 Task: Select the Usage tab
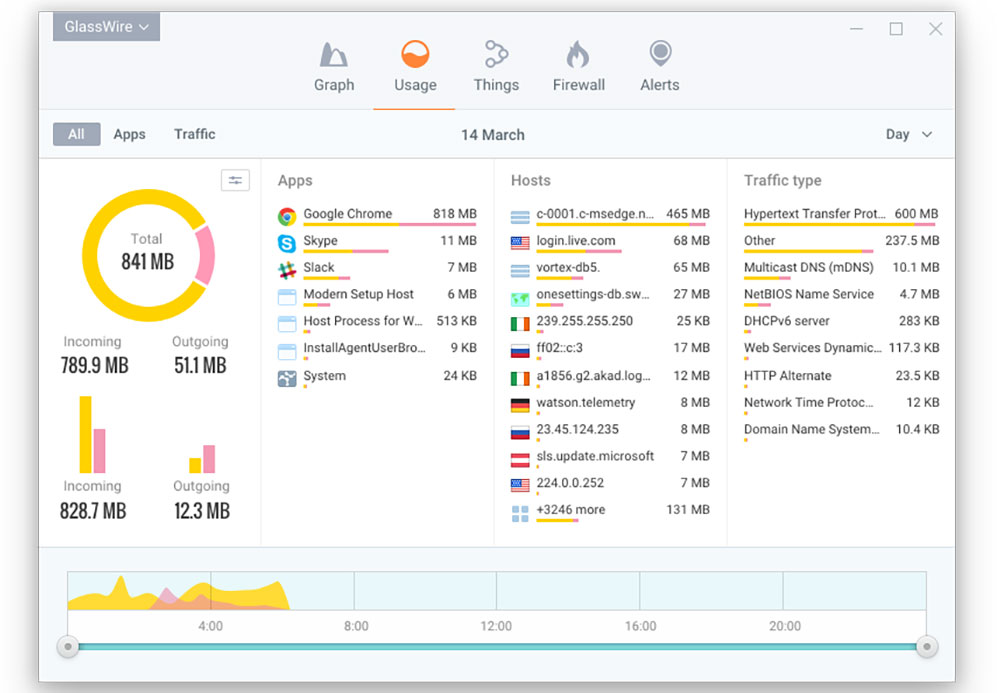click(x=415, y=67)
